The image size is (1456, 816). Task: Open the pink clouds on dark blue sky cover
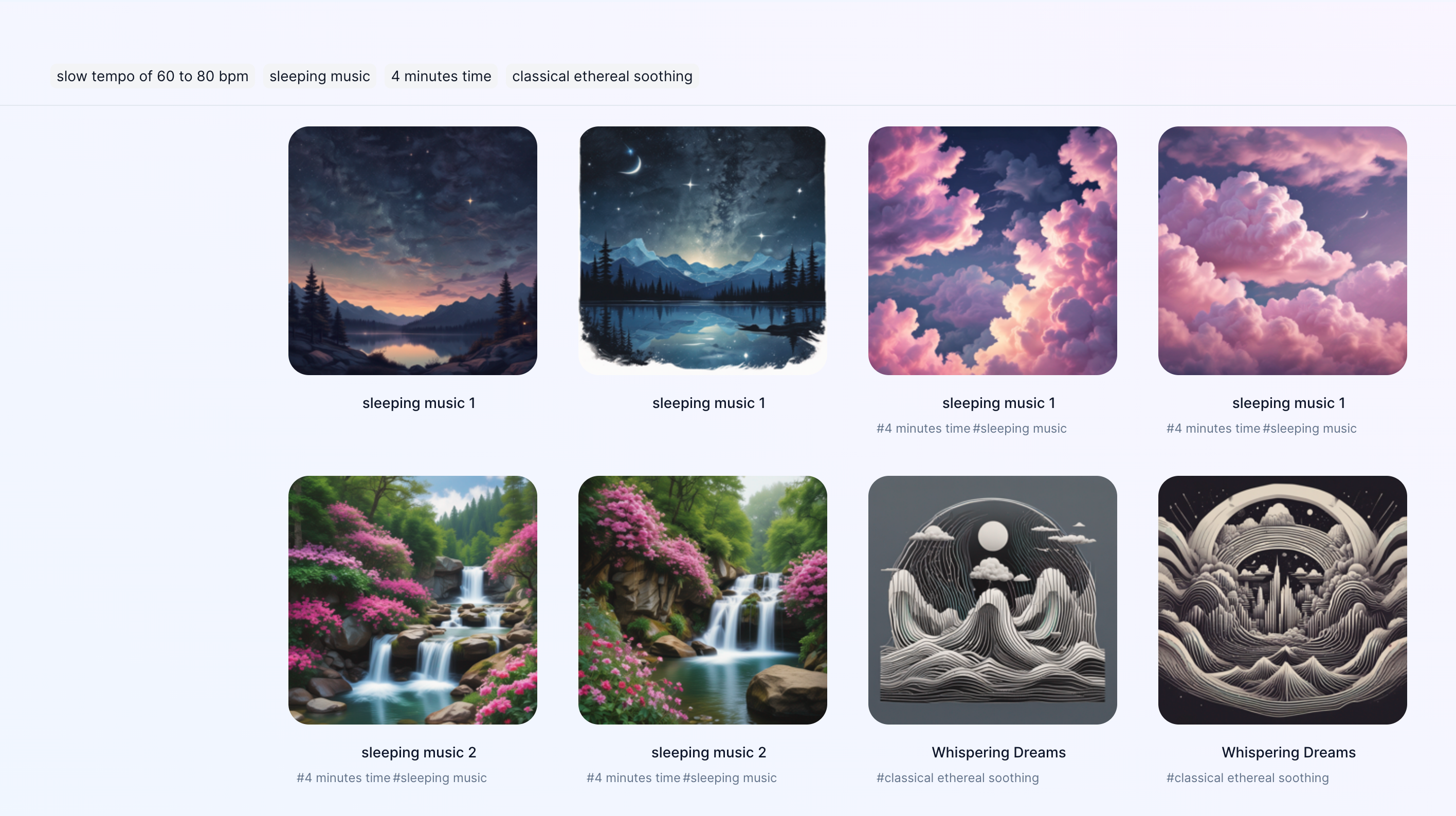(993, 250)
